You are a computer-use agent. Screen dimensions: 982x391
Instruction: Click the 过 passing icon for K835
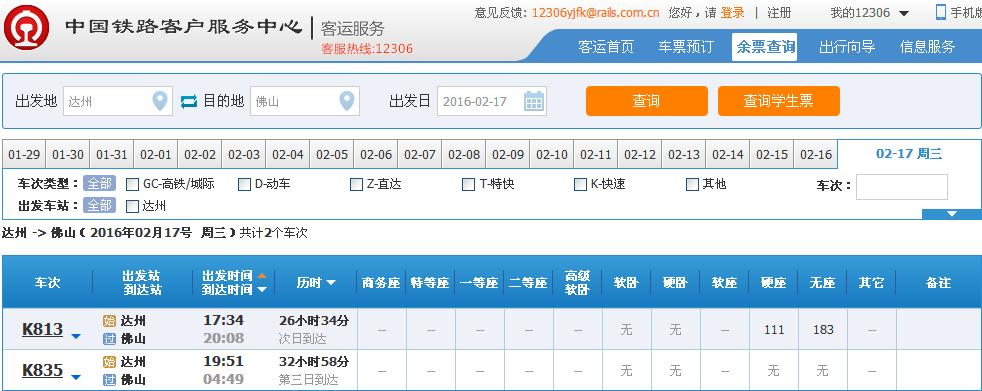(110, 379)
